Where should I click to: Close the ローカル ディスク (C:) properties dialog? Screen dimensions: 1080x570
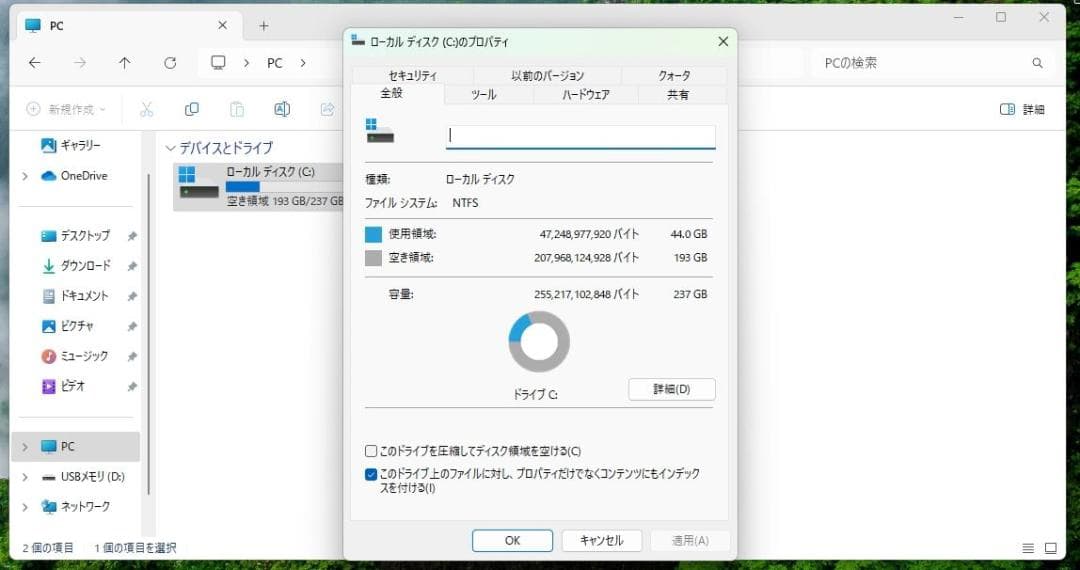[x=723, y=42]
